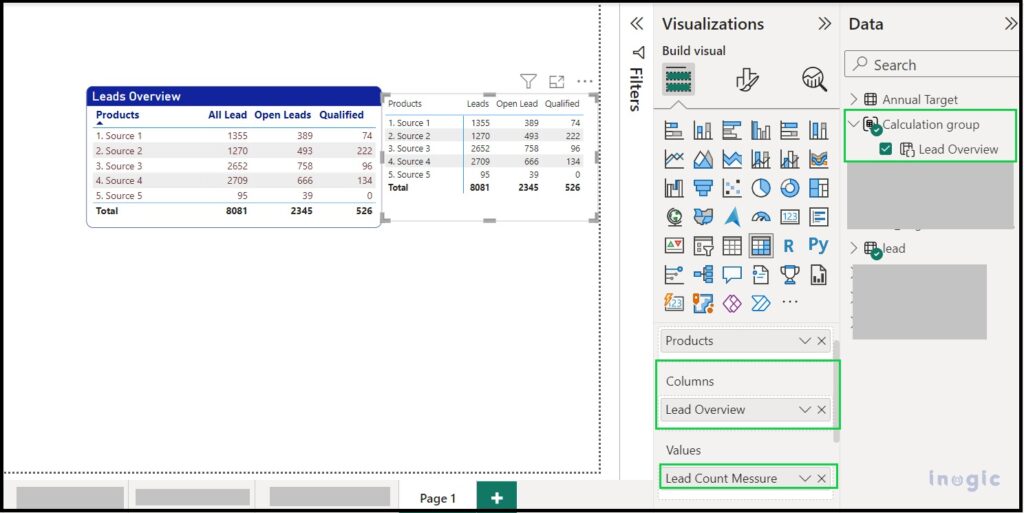
Task: Remove Products field from Rows
Action: pyautogui.click(x=822, y=341)
